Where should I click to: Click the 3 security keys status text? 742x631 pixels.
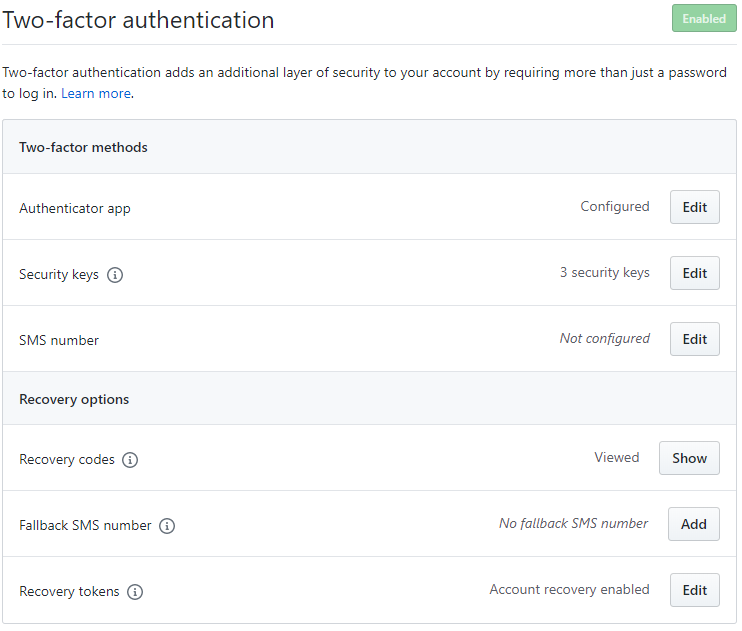pos(605,273)
